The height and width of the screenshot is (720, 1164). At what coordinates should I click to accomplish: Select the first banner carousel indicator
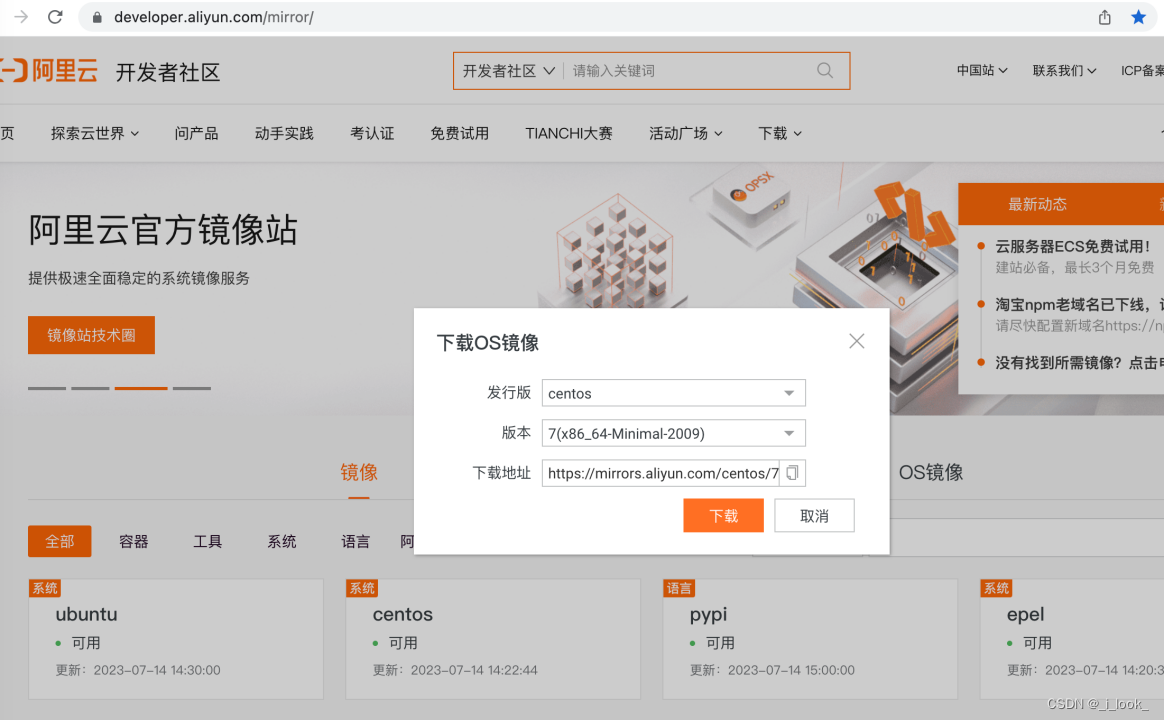pos(47,388)
